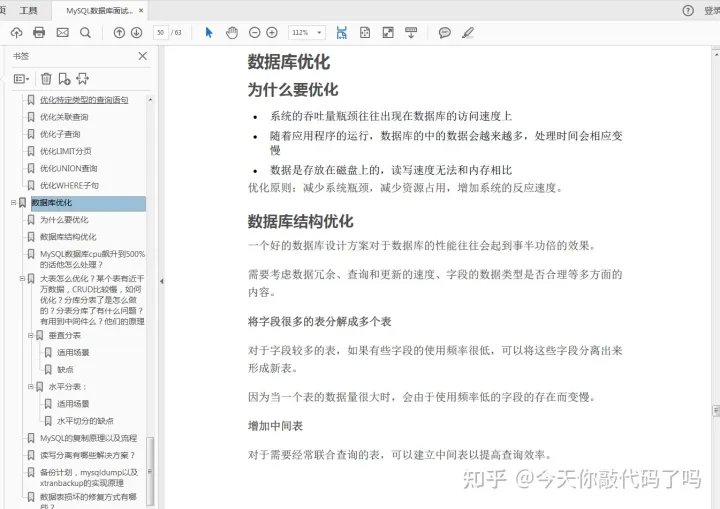
Task: Select bookmark 优化关联查询
Action: click(64, 117)
